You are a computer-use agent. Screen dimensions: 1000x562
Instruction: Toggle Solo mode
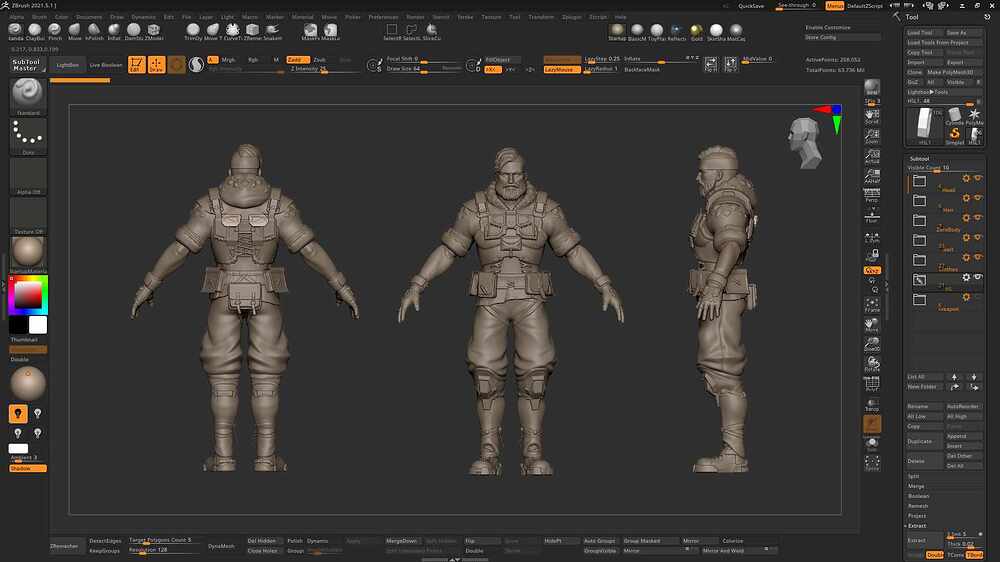point(872,443)
